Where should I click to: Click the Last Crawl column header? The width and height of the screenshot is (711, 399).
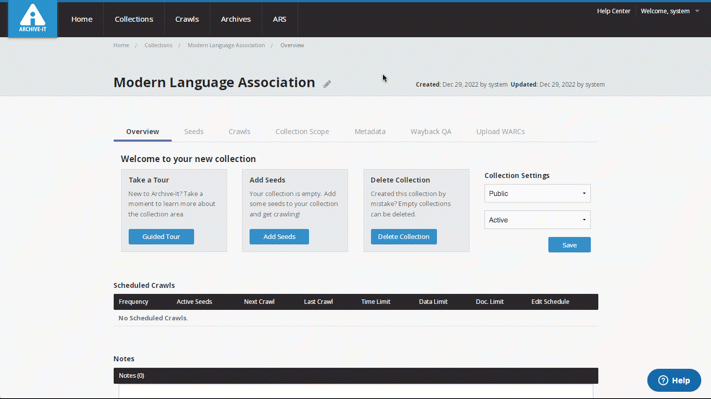pyautogui.click(x=318, y=302)
